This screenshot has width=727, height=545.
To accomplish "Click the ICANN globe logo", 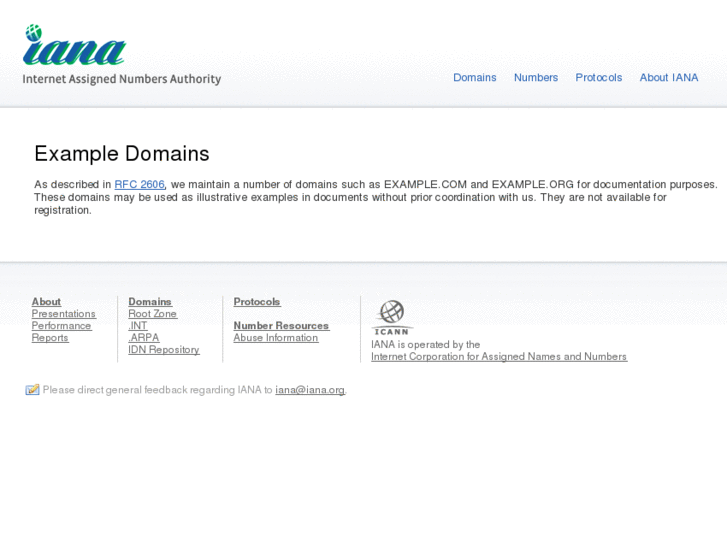I will (392, 317).
